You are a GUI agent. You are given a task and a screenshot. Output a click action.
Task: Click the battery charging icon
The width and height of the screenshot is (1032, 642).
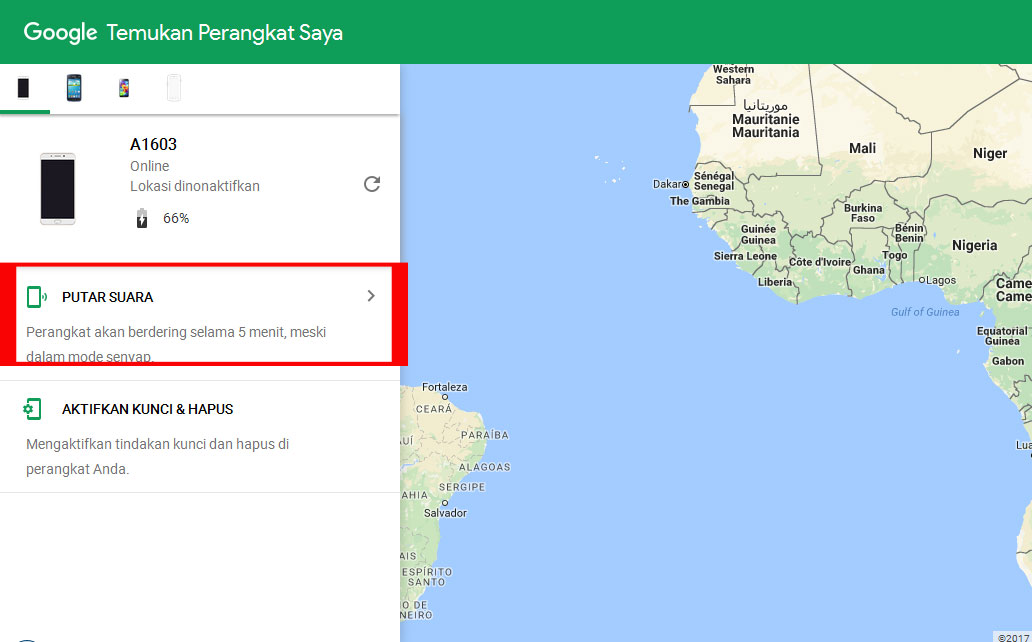pyautogui.click(x=142, y=218)
